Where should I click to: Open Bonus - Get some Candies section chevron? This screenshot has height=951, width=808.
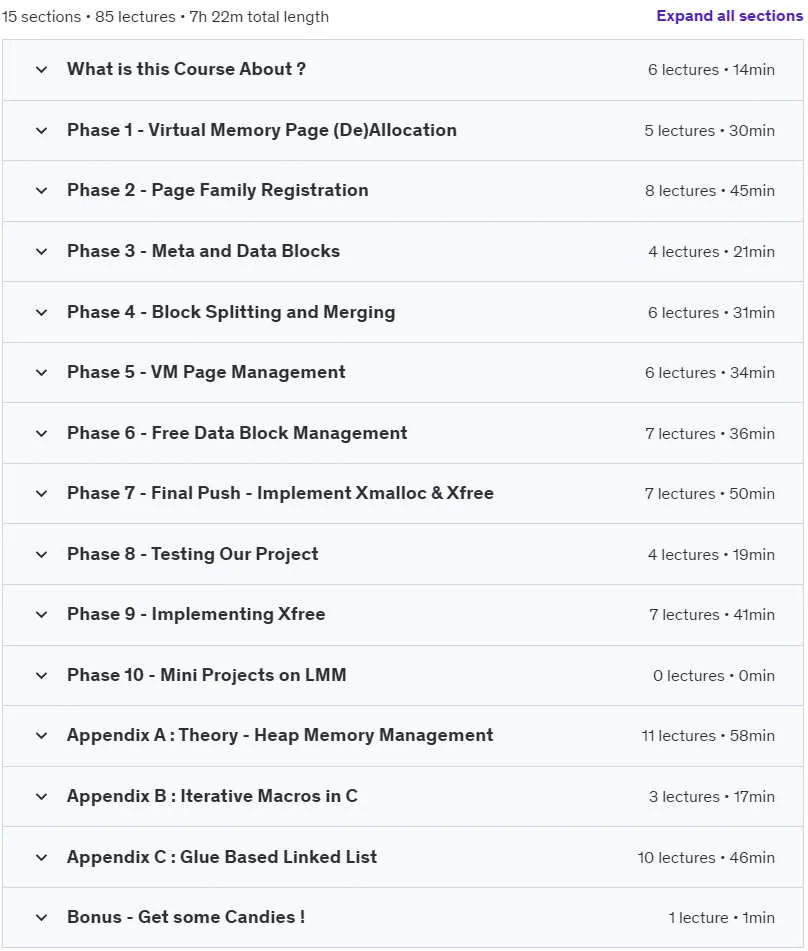click(41, 917)
